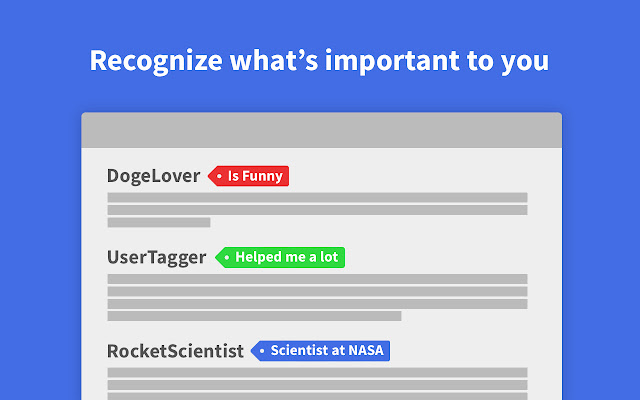Click the white dot on the blue tag
The width and height of the screenshot is (640, 400).
[x=262, y=351]
